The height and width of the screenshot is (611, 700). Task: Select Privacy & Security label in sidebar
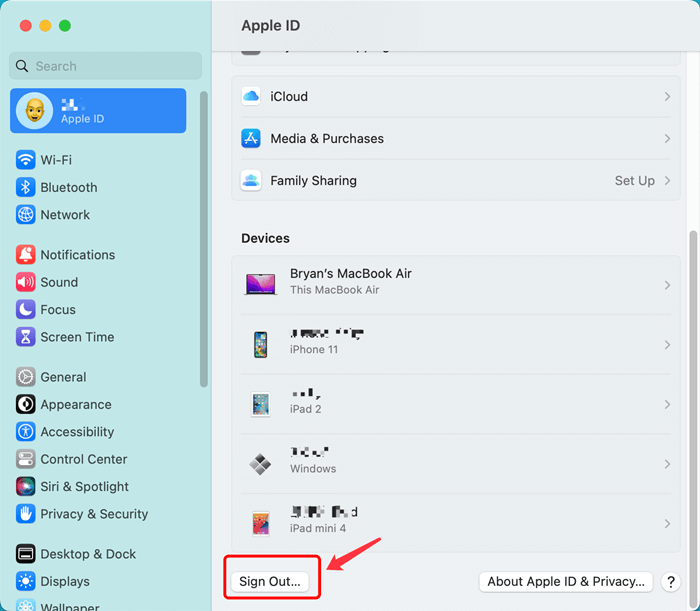pos(94,514)
